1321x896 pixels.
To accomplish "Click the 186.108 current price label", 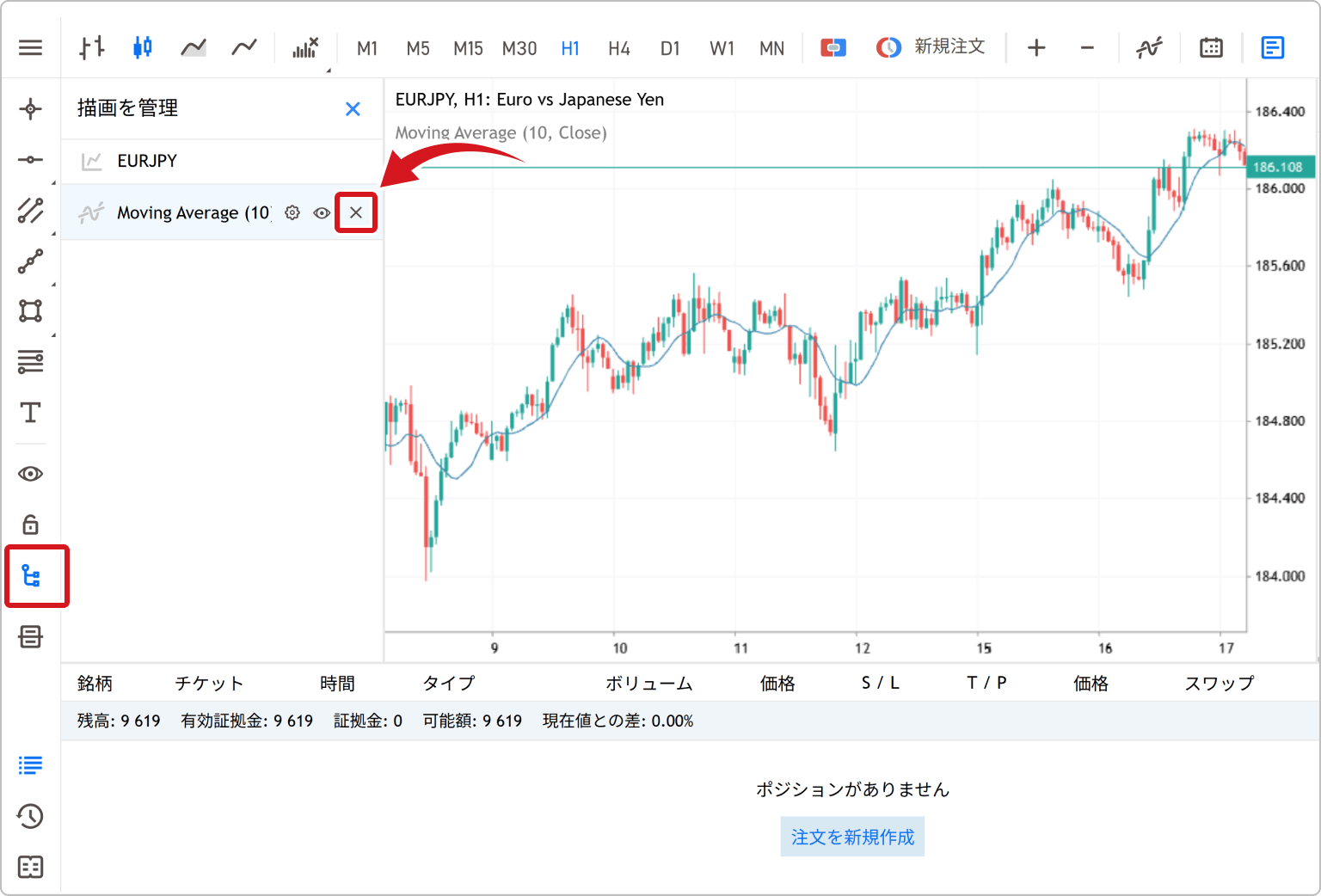I will (x=1279, y=167).
